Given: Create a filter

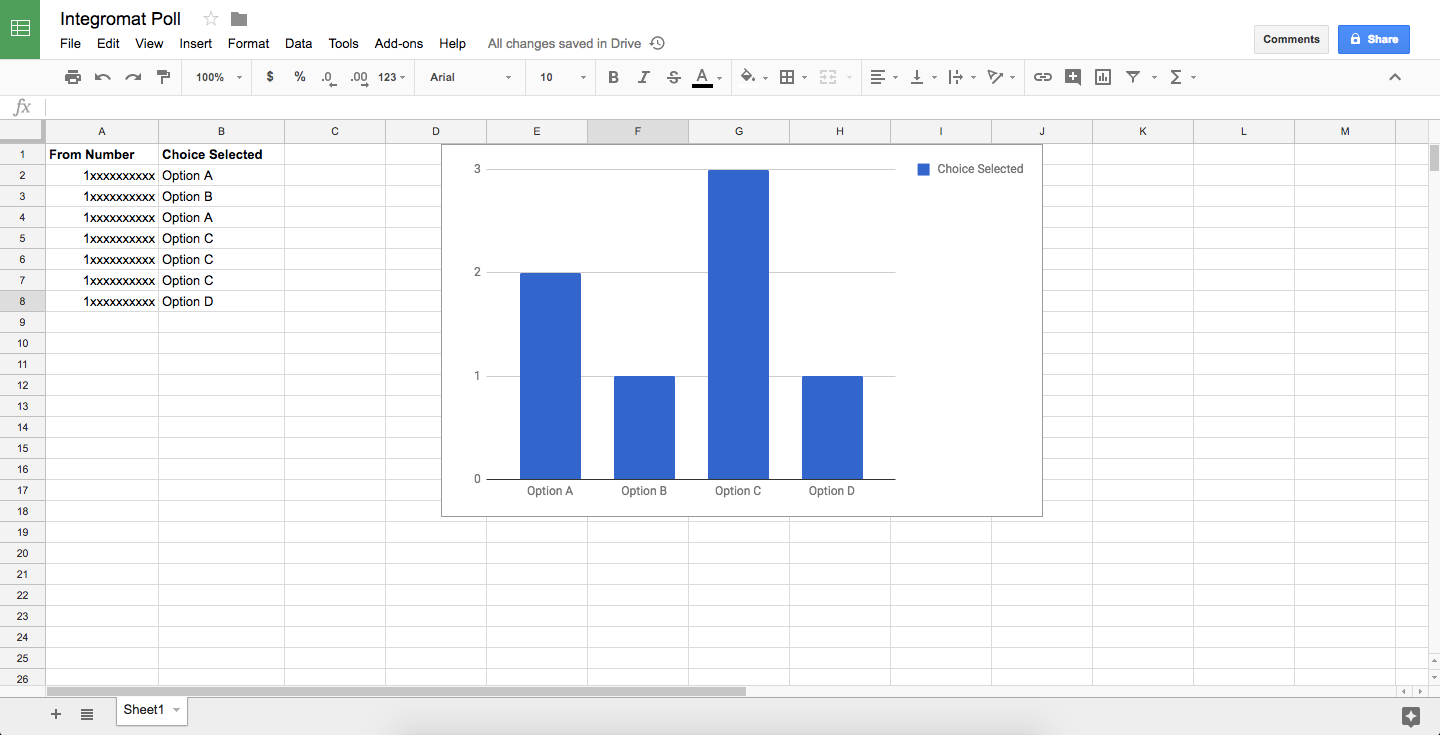Looking at the screenshot, I should coord(1133,77).
